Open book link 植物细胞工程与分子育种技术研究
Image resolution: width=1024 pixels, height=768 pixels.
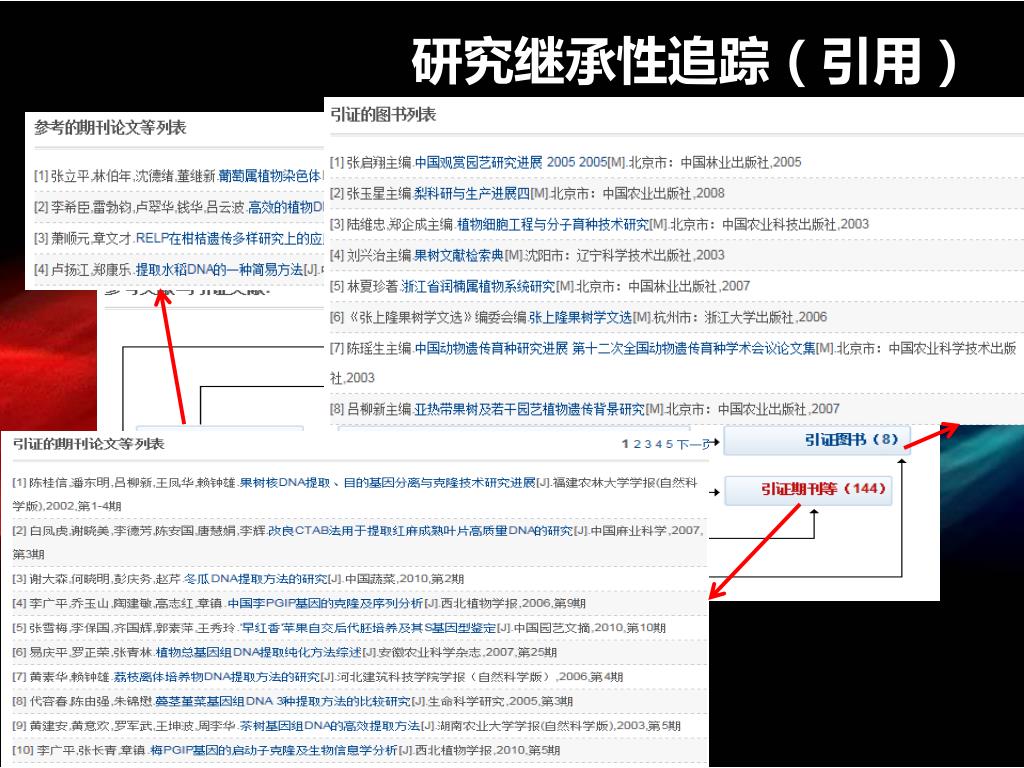pyautogui.click(x=552, y=224)
